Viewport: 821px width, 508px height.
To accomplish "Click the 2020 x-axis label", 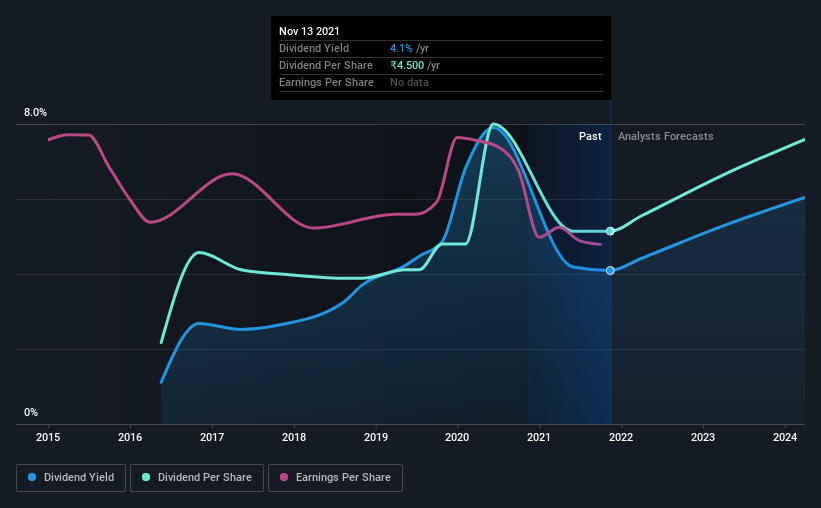I will [x=457, y=437].
